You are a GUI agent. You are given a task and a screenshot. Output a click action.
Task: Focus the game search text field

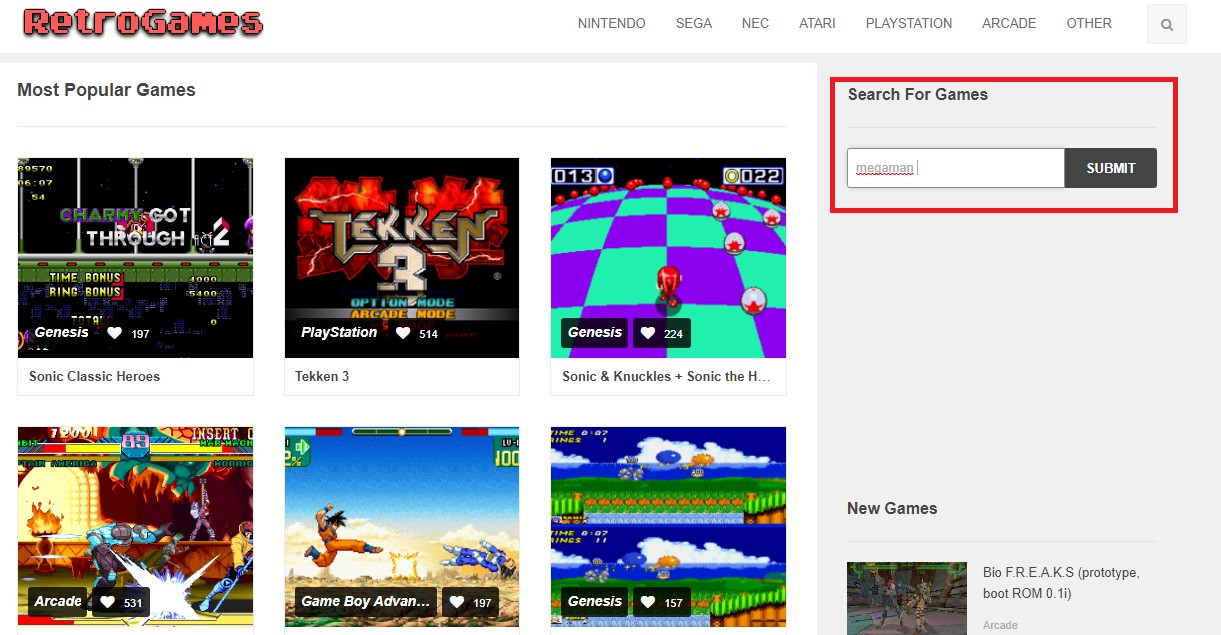coord(955,168)
